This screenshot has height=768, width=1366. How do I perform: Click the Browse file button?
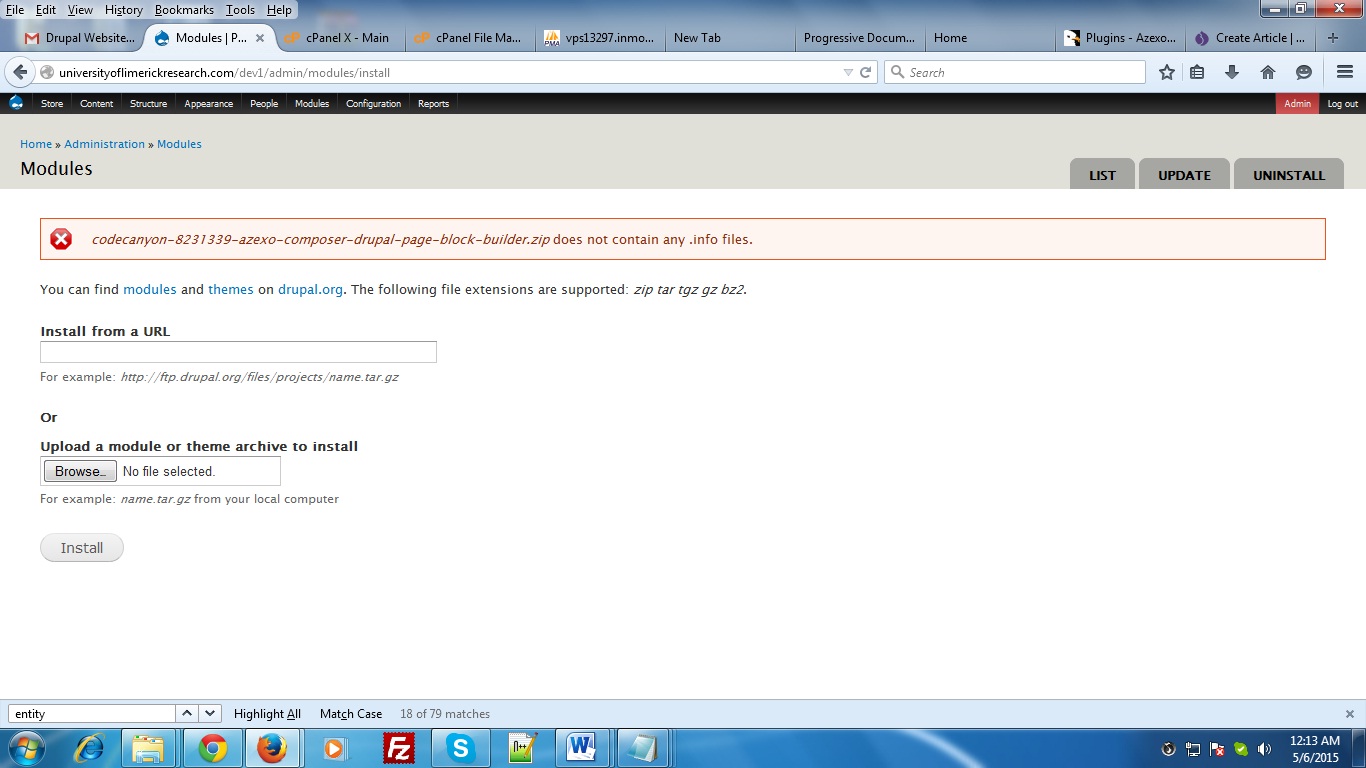coord(80,471)
